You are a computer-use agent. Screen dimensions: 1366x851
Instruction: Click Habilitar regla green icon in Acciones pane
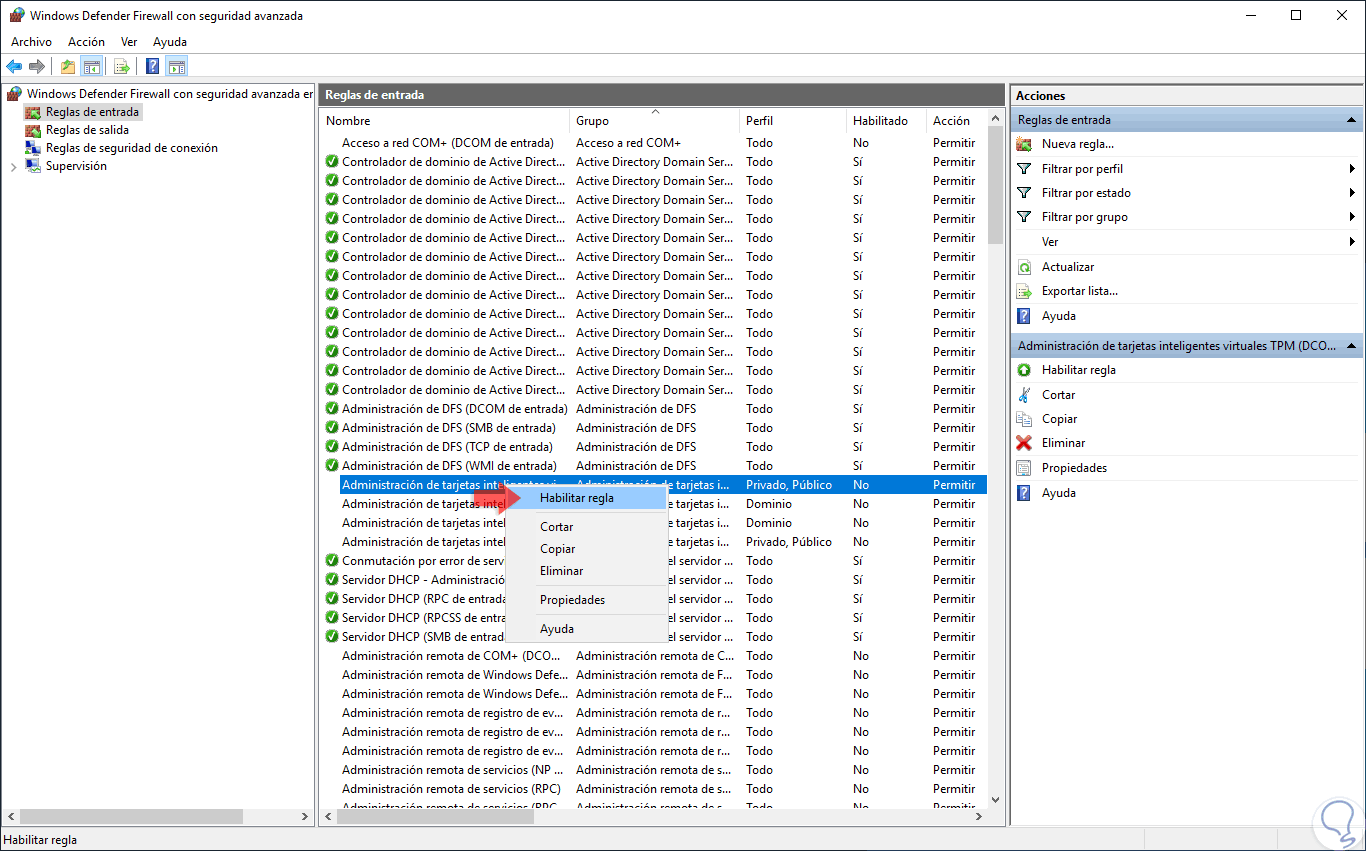coord(1024,370)
